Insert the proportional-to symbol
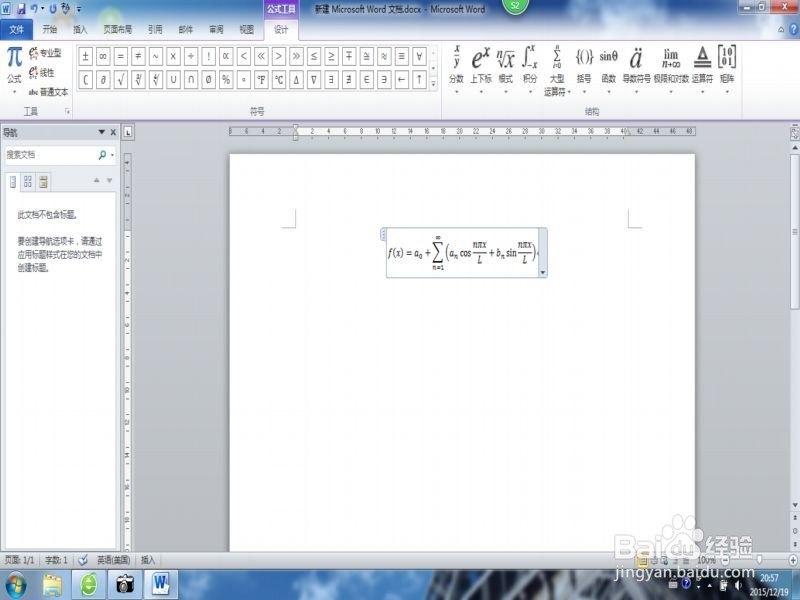Screen dimensions: 800x600 pos(226,56)
